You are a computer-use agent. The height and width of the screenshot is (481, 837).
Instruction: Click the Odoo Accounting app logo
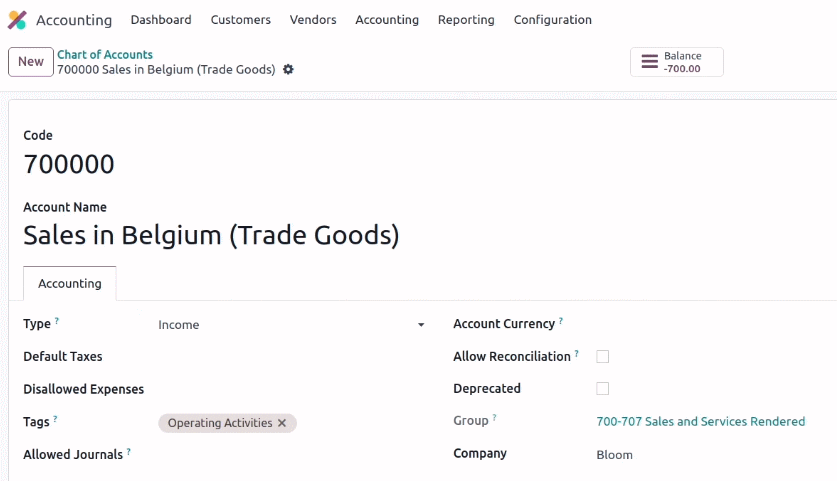pyautogui.click(x=17, y=20)
